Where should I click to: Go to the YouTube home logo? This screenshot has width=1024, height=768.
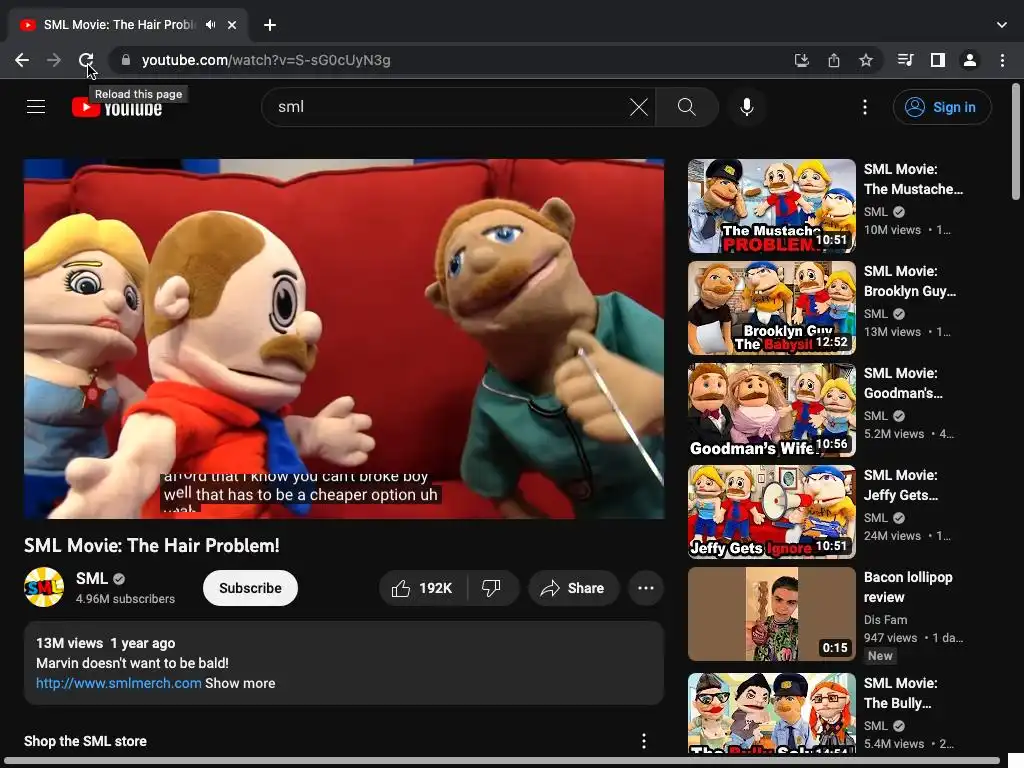(117, 107)
